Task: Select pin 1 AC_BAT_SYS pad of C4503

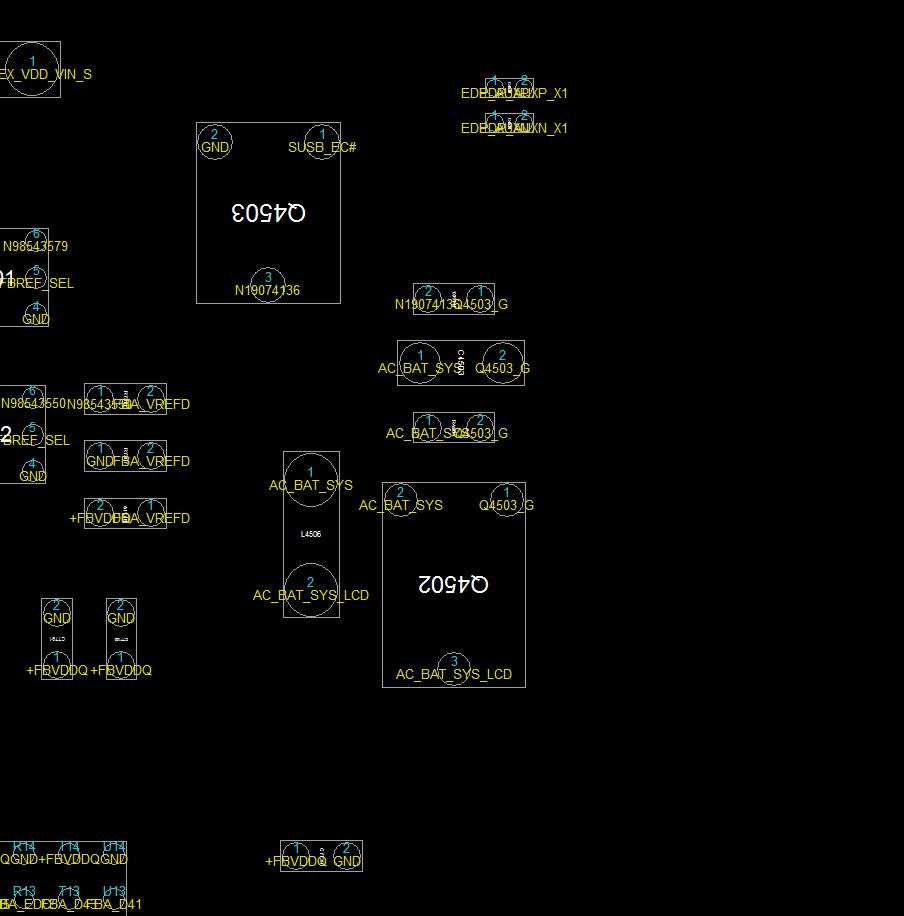Action: point(420,363)
